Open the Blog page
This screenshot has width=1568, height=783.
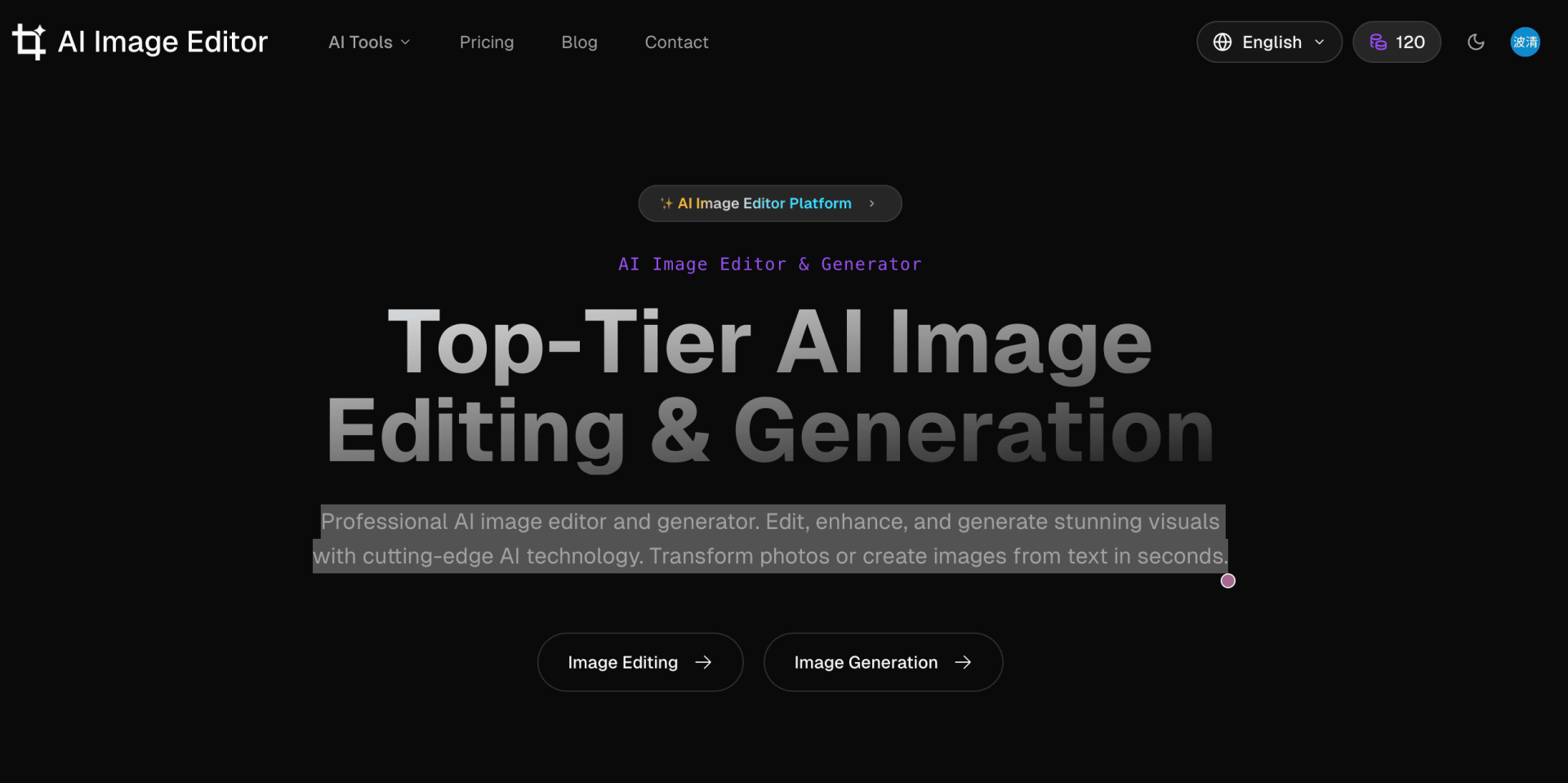[579, 42]
